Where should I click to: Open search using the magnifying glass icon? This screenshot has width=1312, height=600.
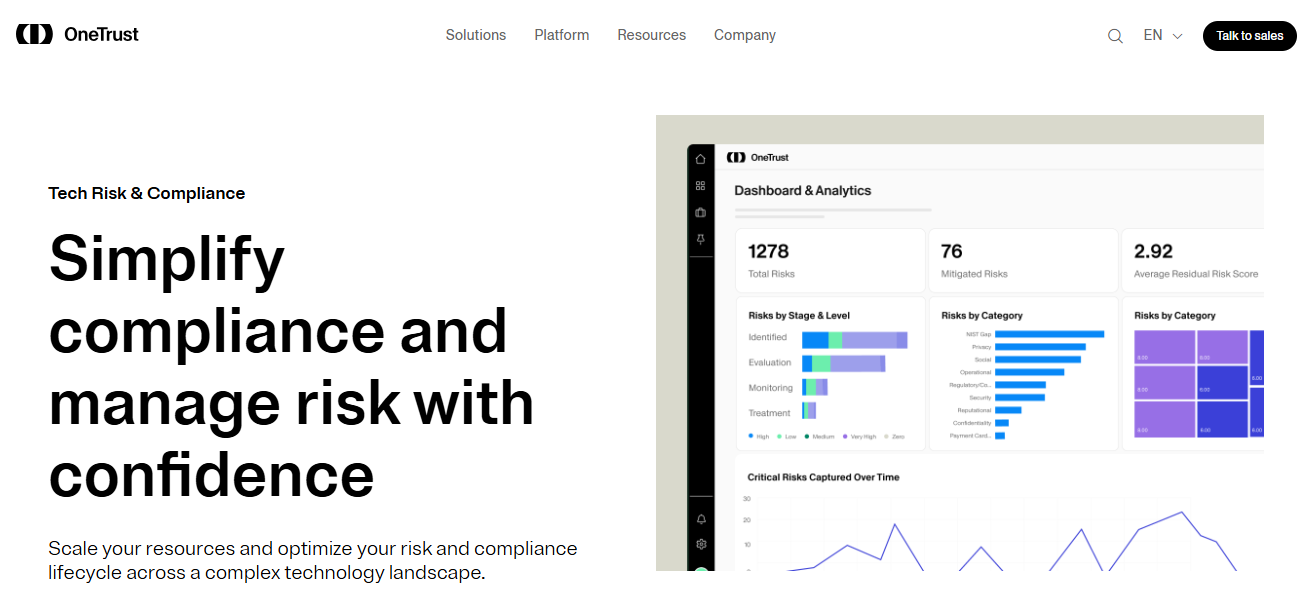[1114, 35]
